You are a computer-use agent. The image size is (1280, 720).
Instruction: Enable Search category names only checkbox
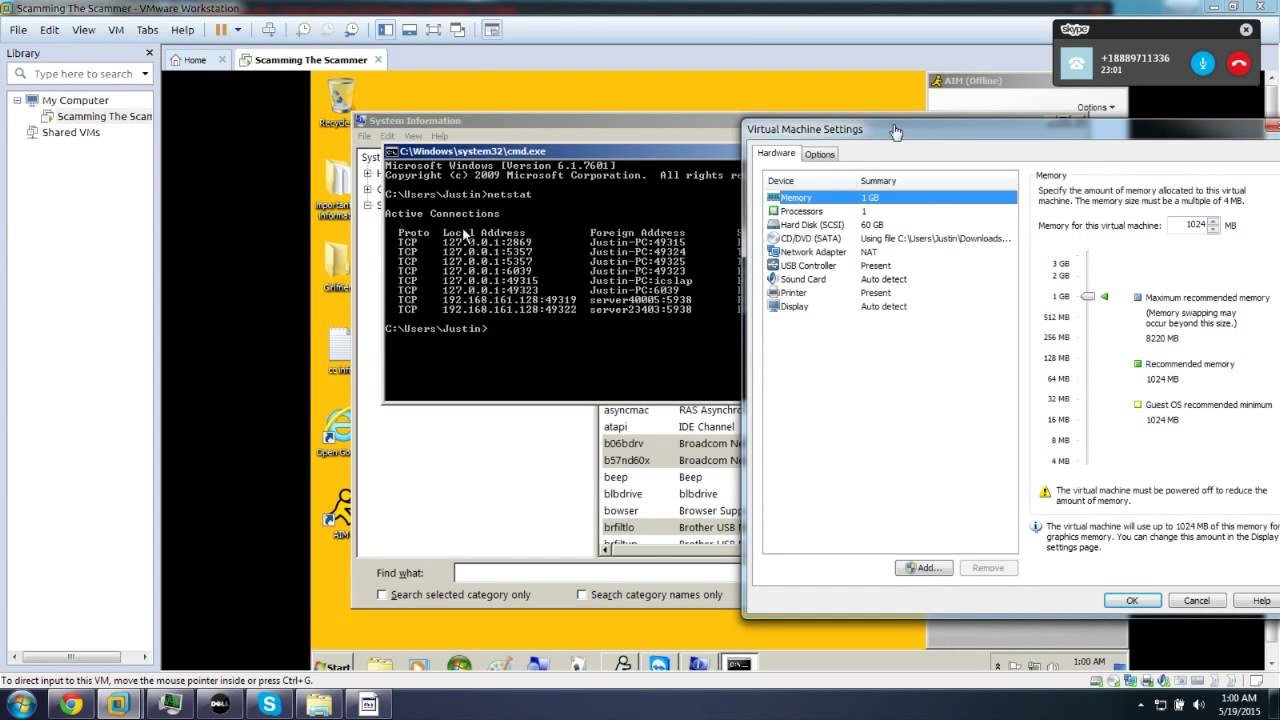[x=582, y=595]
